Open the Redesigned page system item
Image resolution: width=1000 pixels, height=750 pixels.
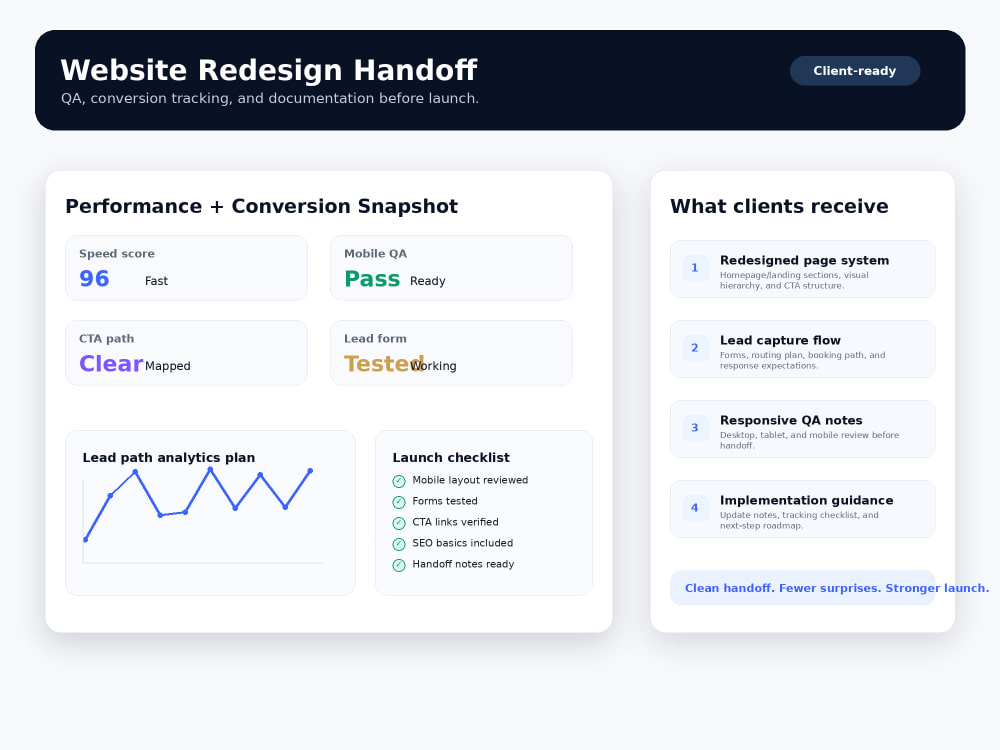coord(802,268)
